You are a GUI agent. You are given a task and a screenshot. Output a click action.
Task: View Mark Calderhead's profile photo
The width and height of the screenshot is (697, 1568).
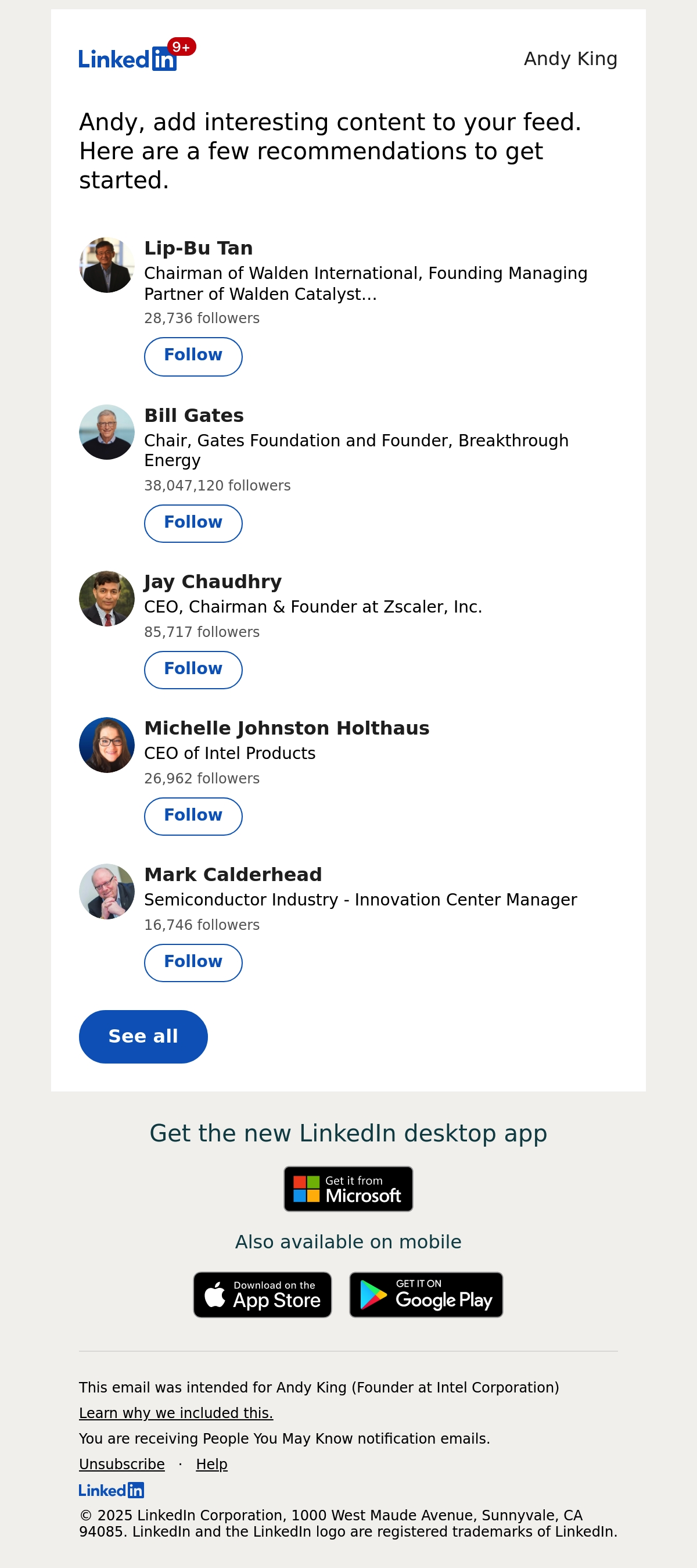pos(107,891)
